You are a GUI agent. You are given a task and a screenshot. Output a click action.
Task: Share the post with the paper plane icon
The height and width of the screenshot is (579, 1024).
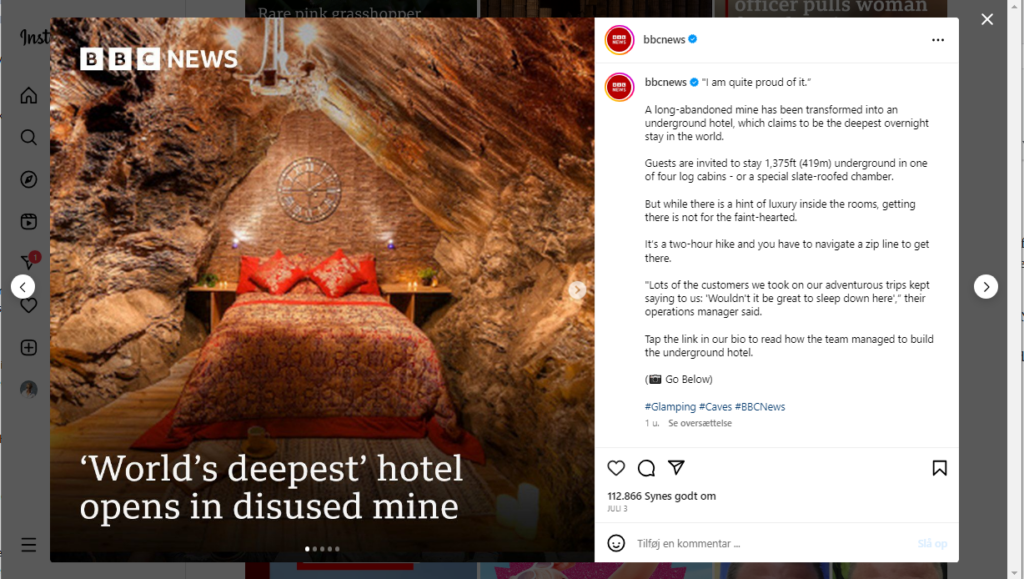pos(676,467)
